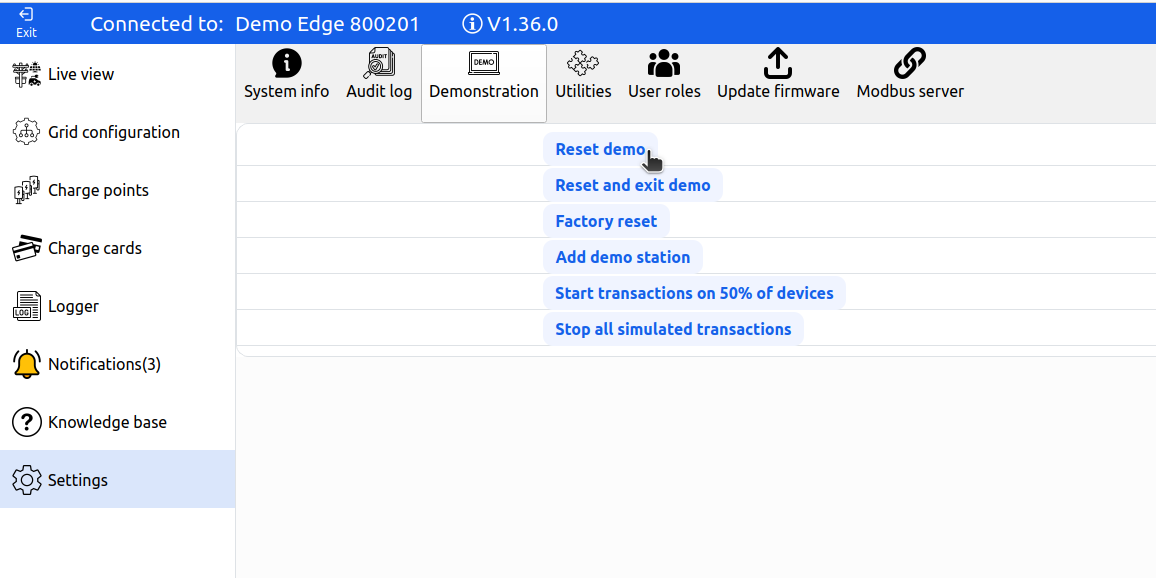This screenshot has height=578, width=1156.
Task: Open the Charge cards label
Action: coord(94,248)
